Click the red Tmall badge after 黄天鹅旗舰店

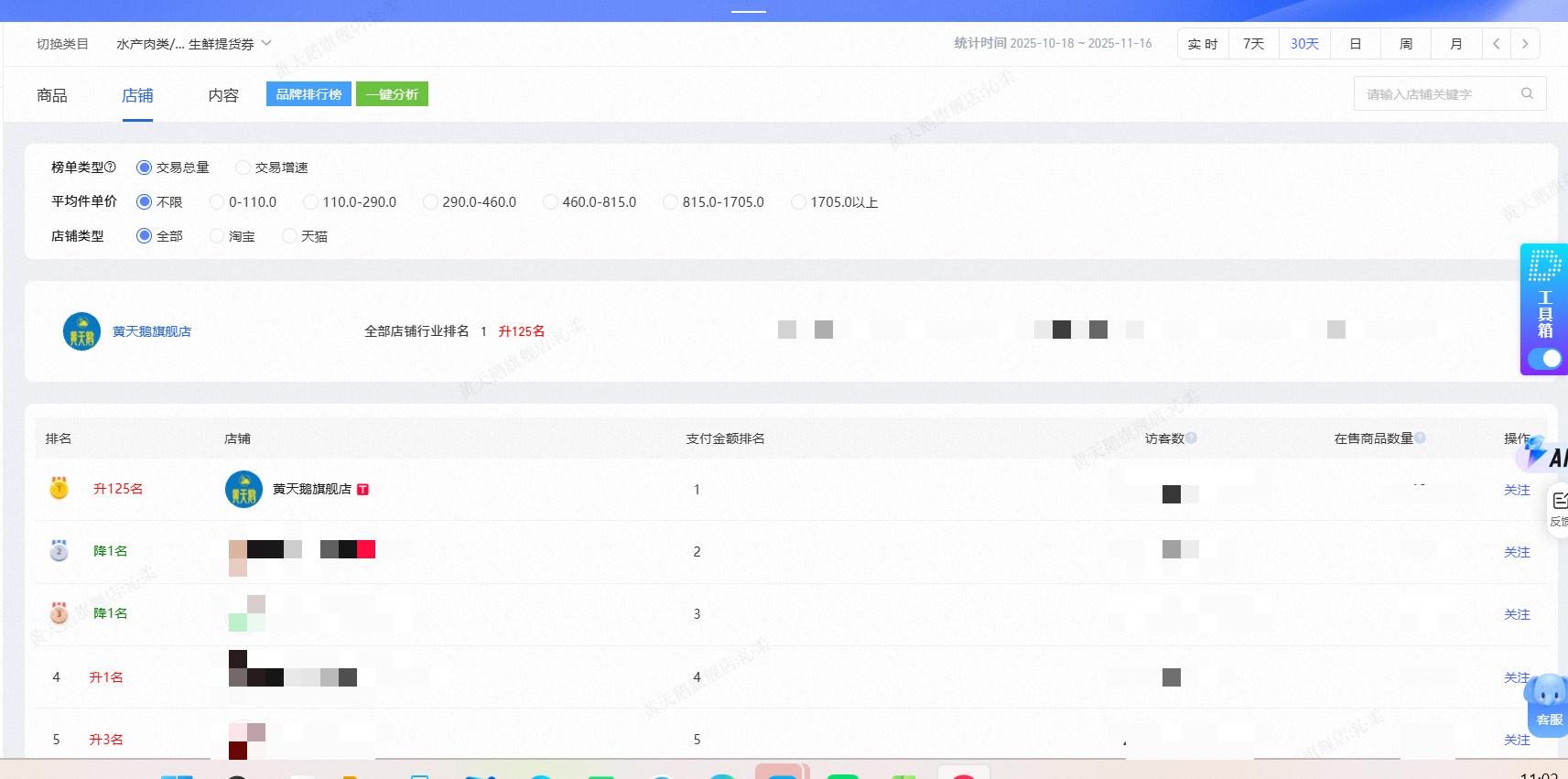pyautogui.click(x=362, y=490)
